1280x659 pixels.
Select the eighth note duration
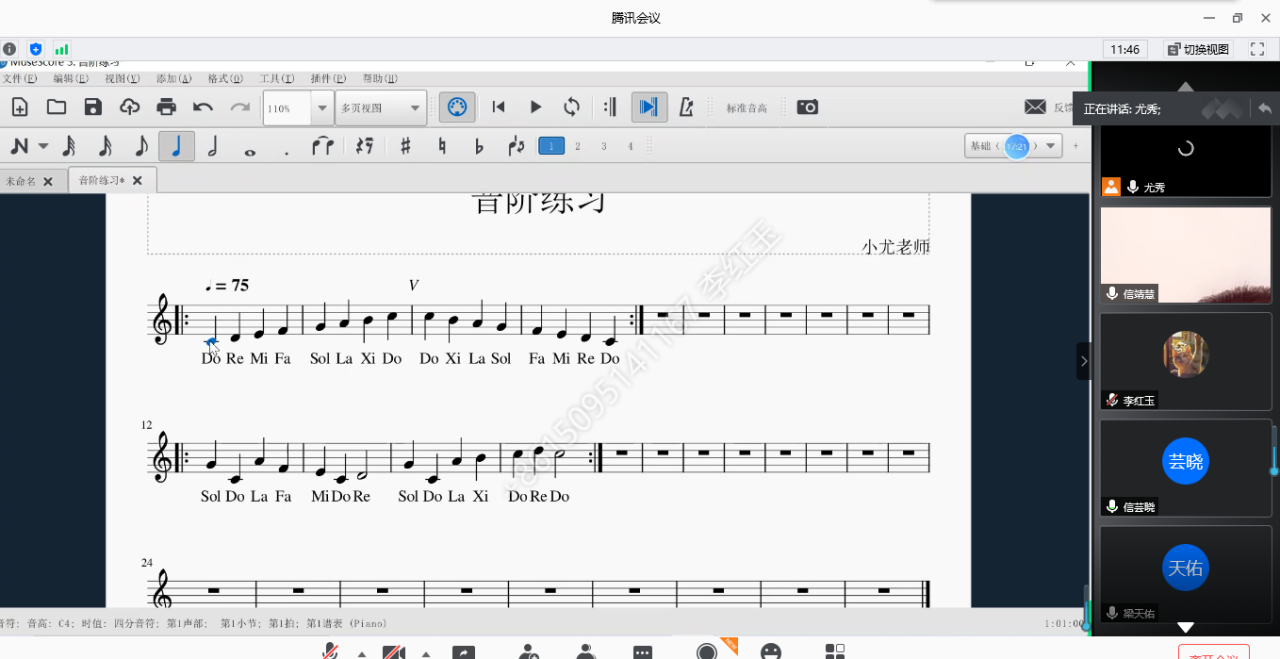[141, 147]
